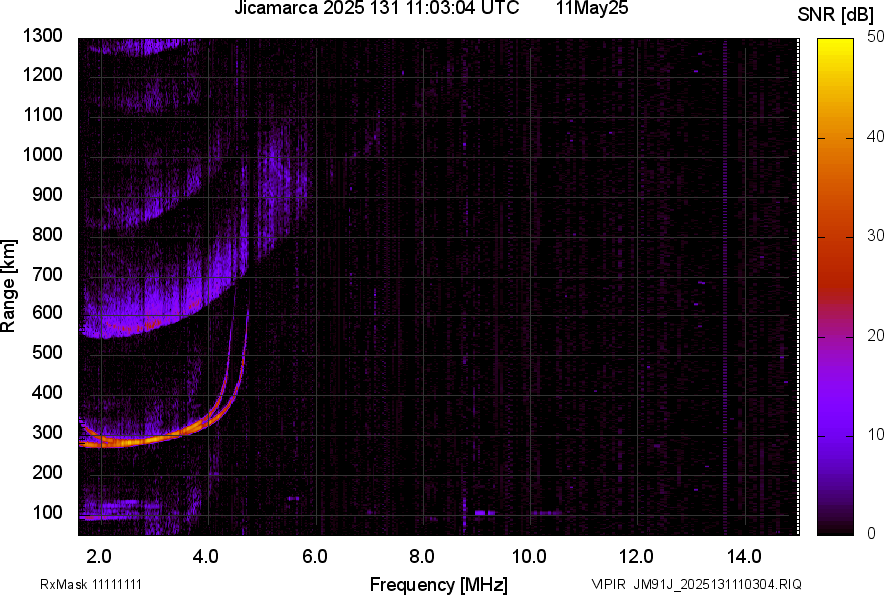
Task: Click the colorbar tick label '0'
Action: pyautogui.click(x=872, y=533)
